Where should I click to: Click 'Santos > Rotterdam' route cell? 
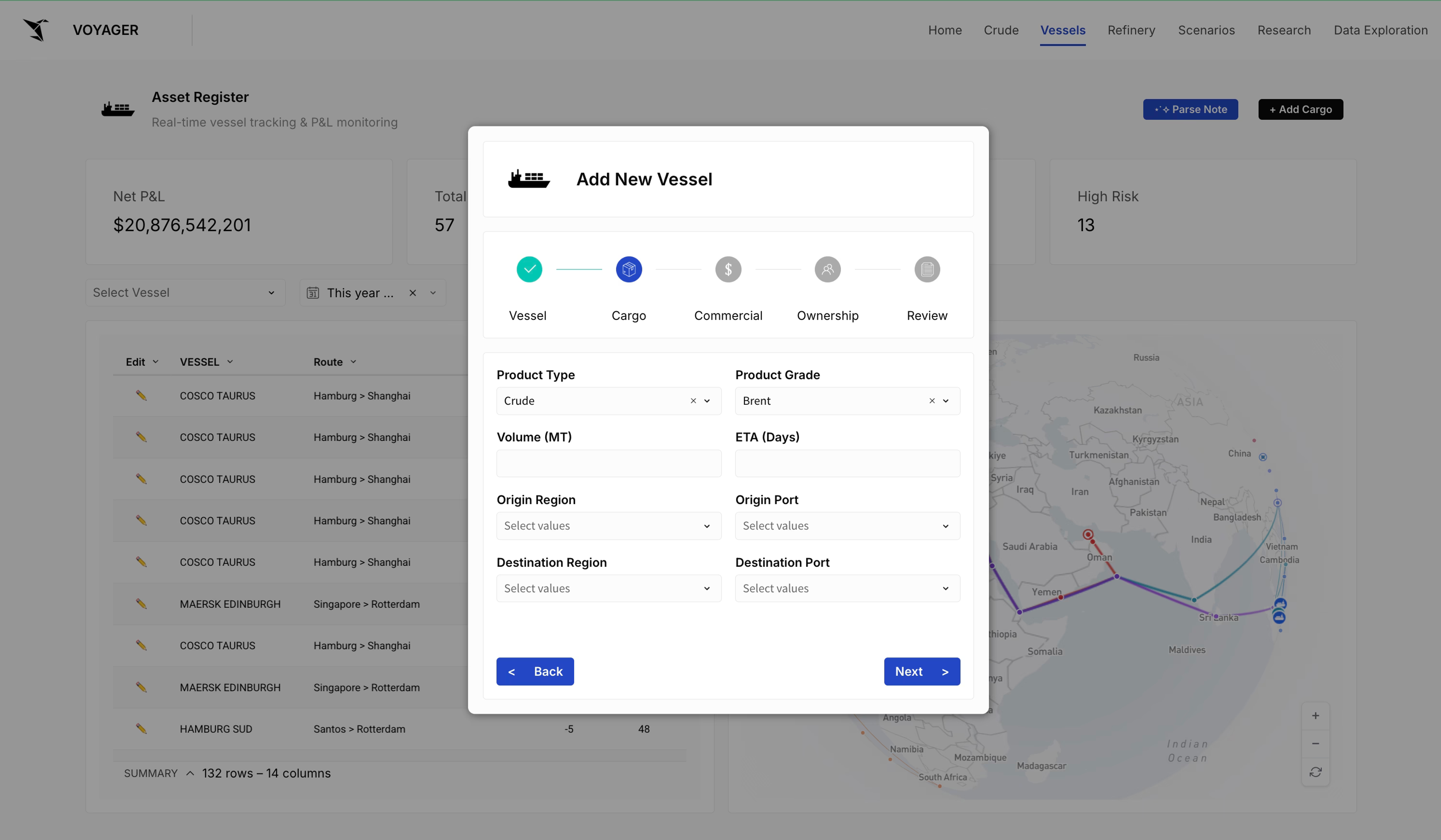[x=359, y=729]
